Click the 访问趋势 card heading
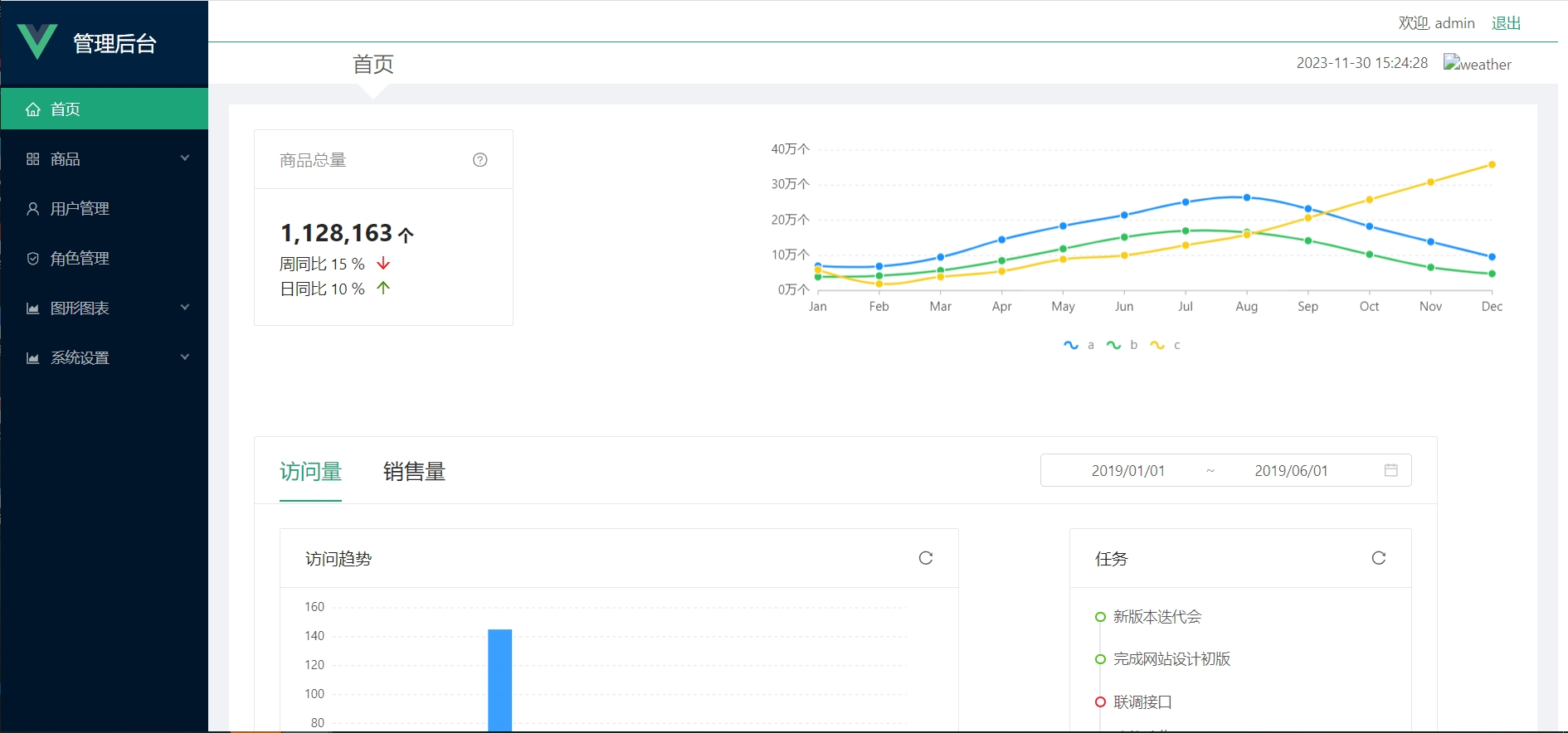This screenshot has width=1568, height=733. point(338,559)
